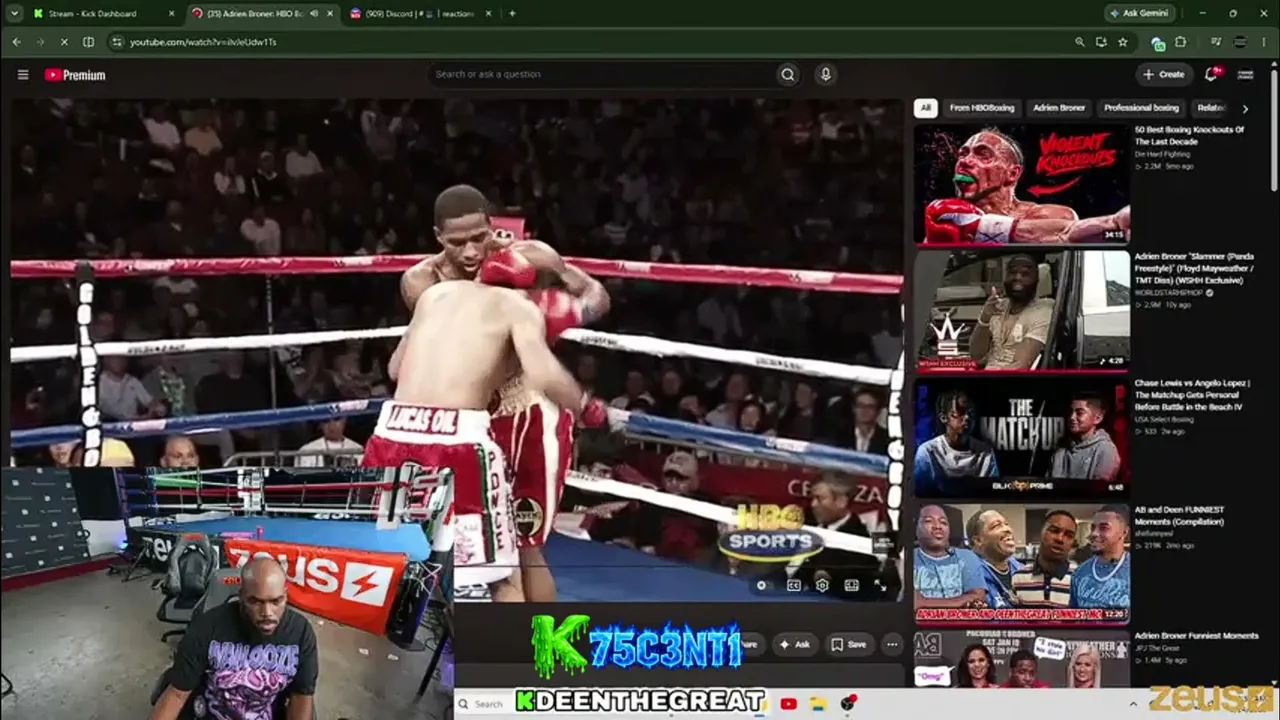Open File Explorer from the taskbar
The width and height of the screenshot is (1280, 720).
(818, 704)
